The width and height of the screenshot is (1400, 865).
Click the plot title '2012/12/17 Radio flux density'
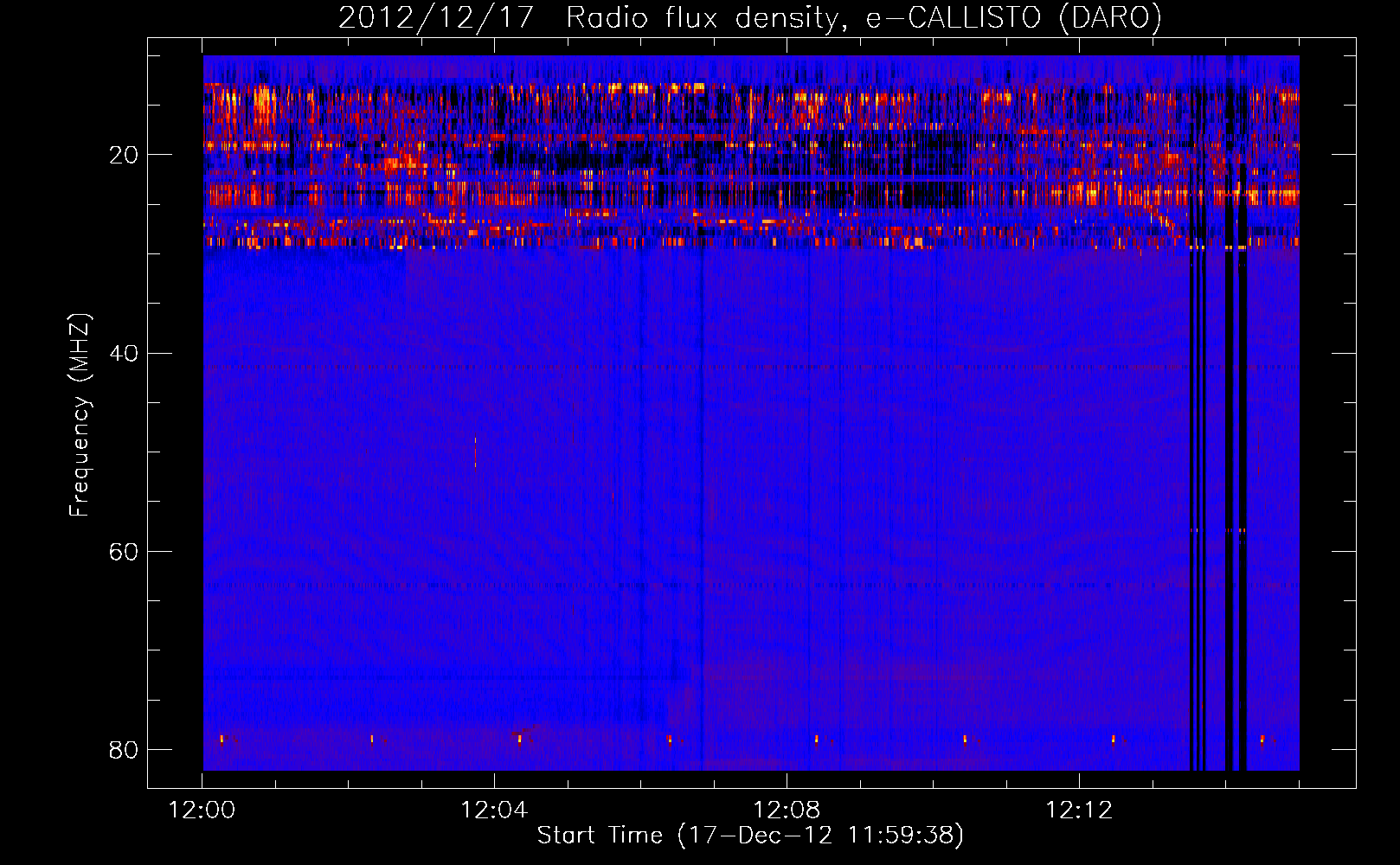click(749, 17)
